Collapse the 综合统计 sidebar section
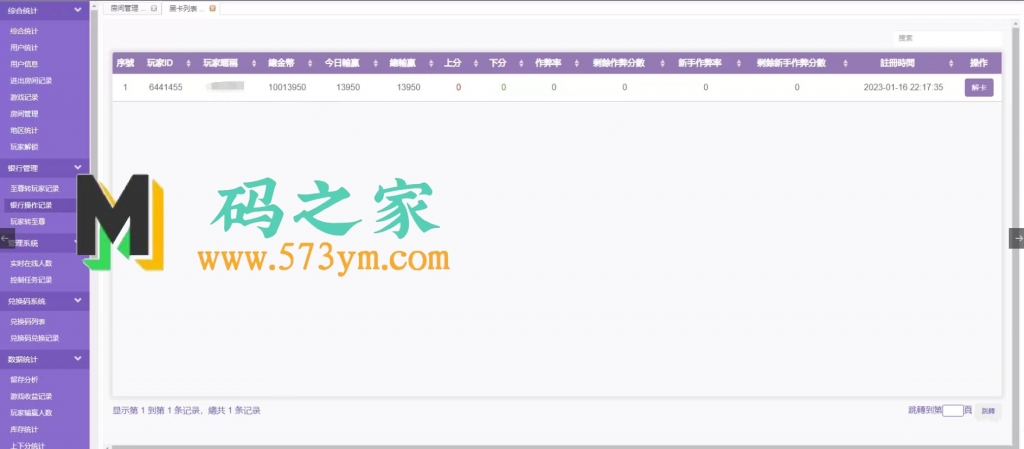This screenshot has width=1024, height=449. click(x=78, y=10)
